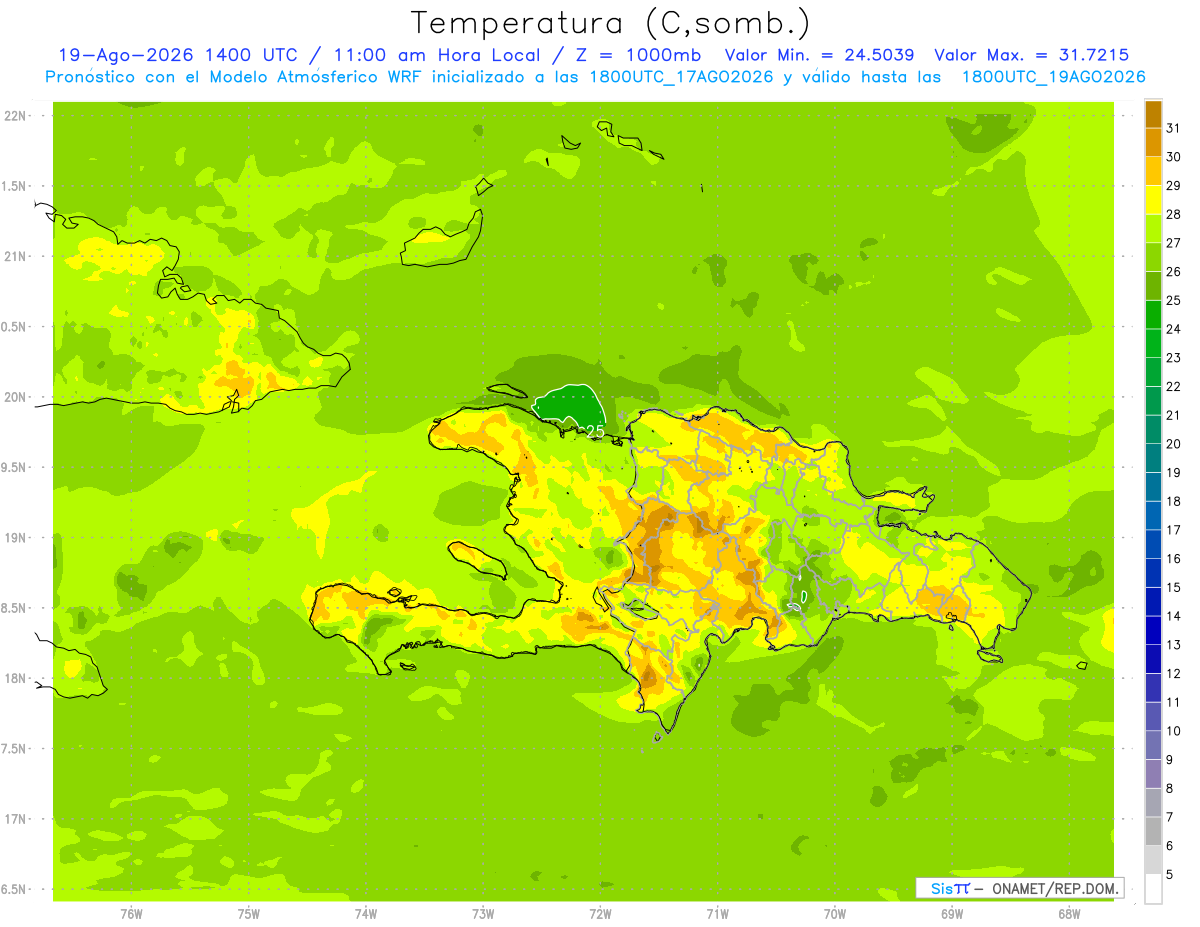The height and width of the screenshot is (927, 1200).
Task: Click longitude label "72W"
Action: pyautogui.click(x=600, y=914)
